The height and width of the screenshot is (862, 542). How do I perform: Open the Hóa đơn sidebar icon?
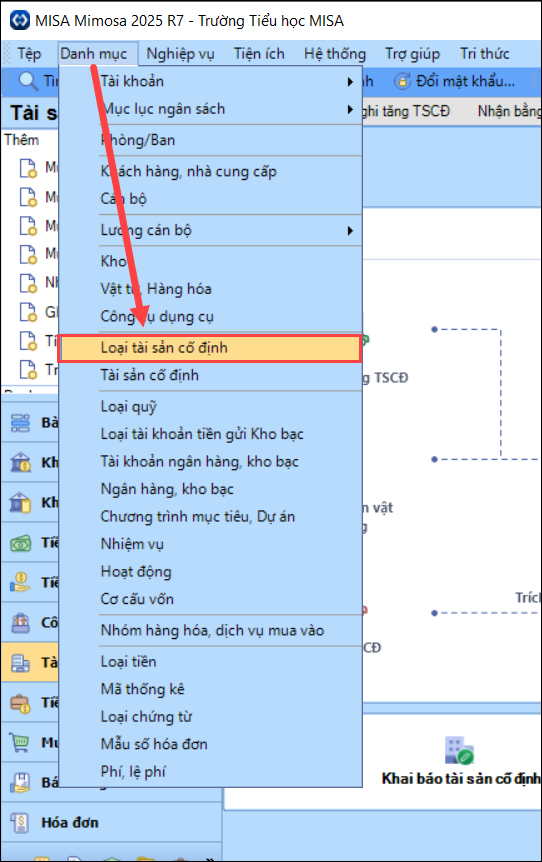click(x=20, y=822)
